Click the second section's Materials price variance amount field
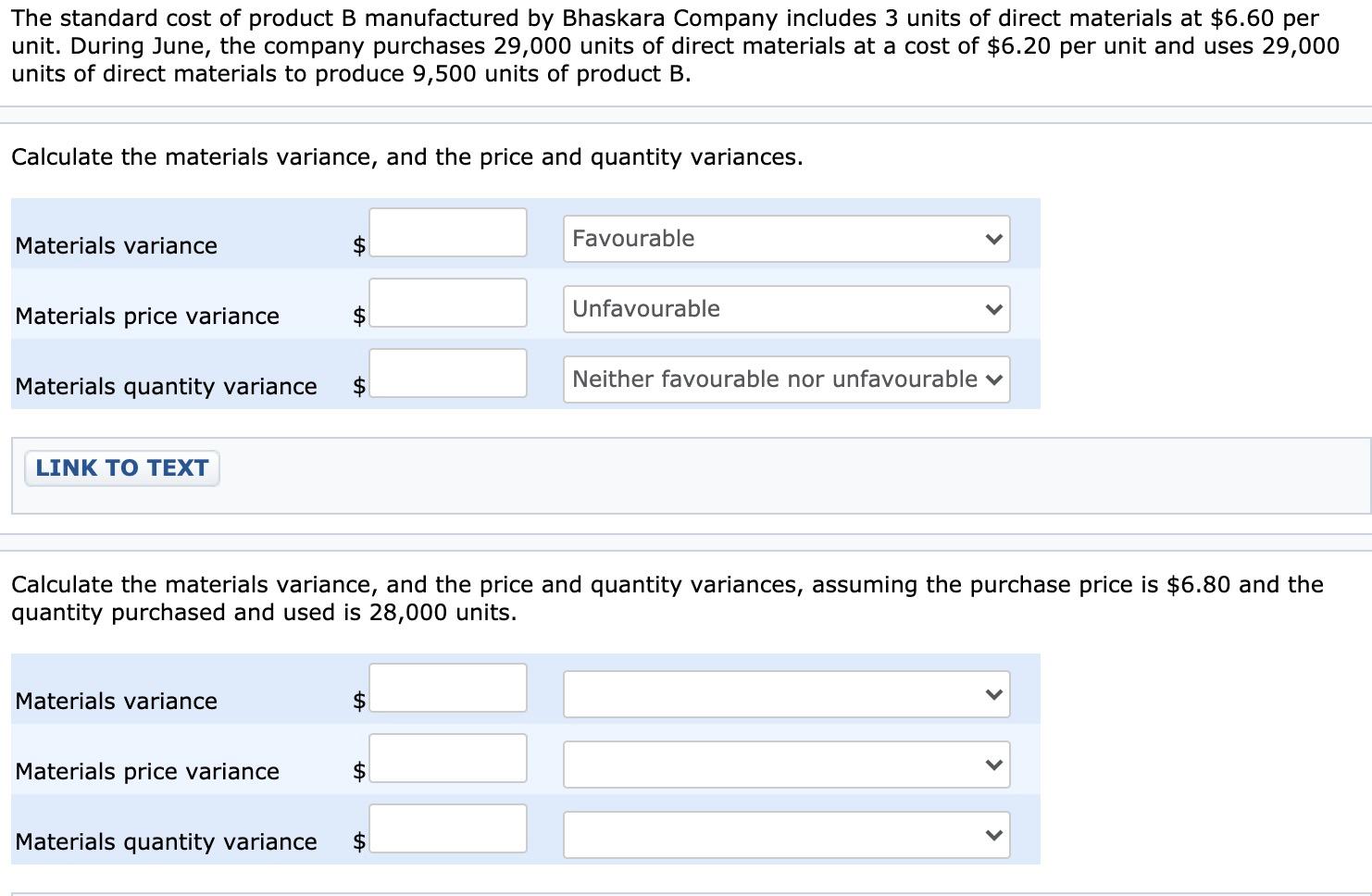The height and width of the screenshot is (896, 1372). (x=448, y=758)
